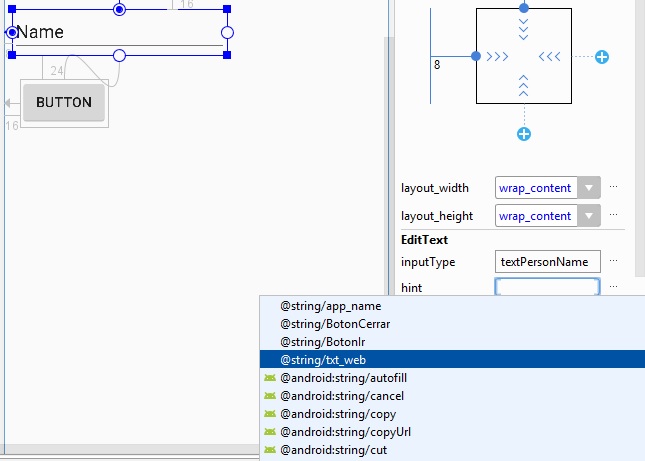This screenshot has height=461, width=645.
Task: Click the inputType textPersonName field
Action: (x=547, y=262)
